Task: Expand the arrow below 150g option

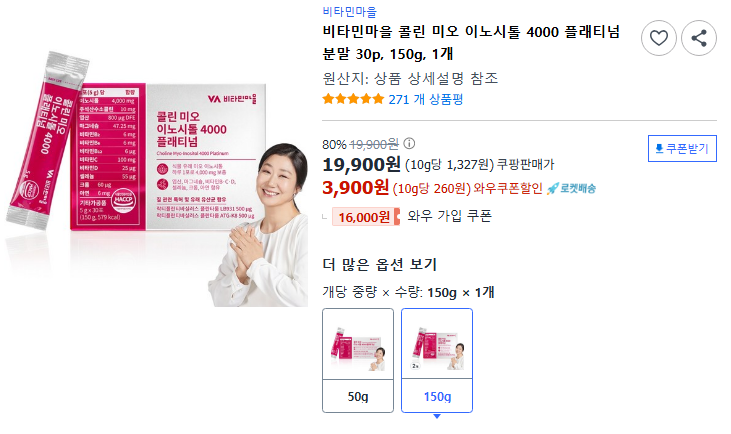Action: tap(437, 416)
